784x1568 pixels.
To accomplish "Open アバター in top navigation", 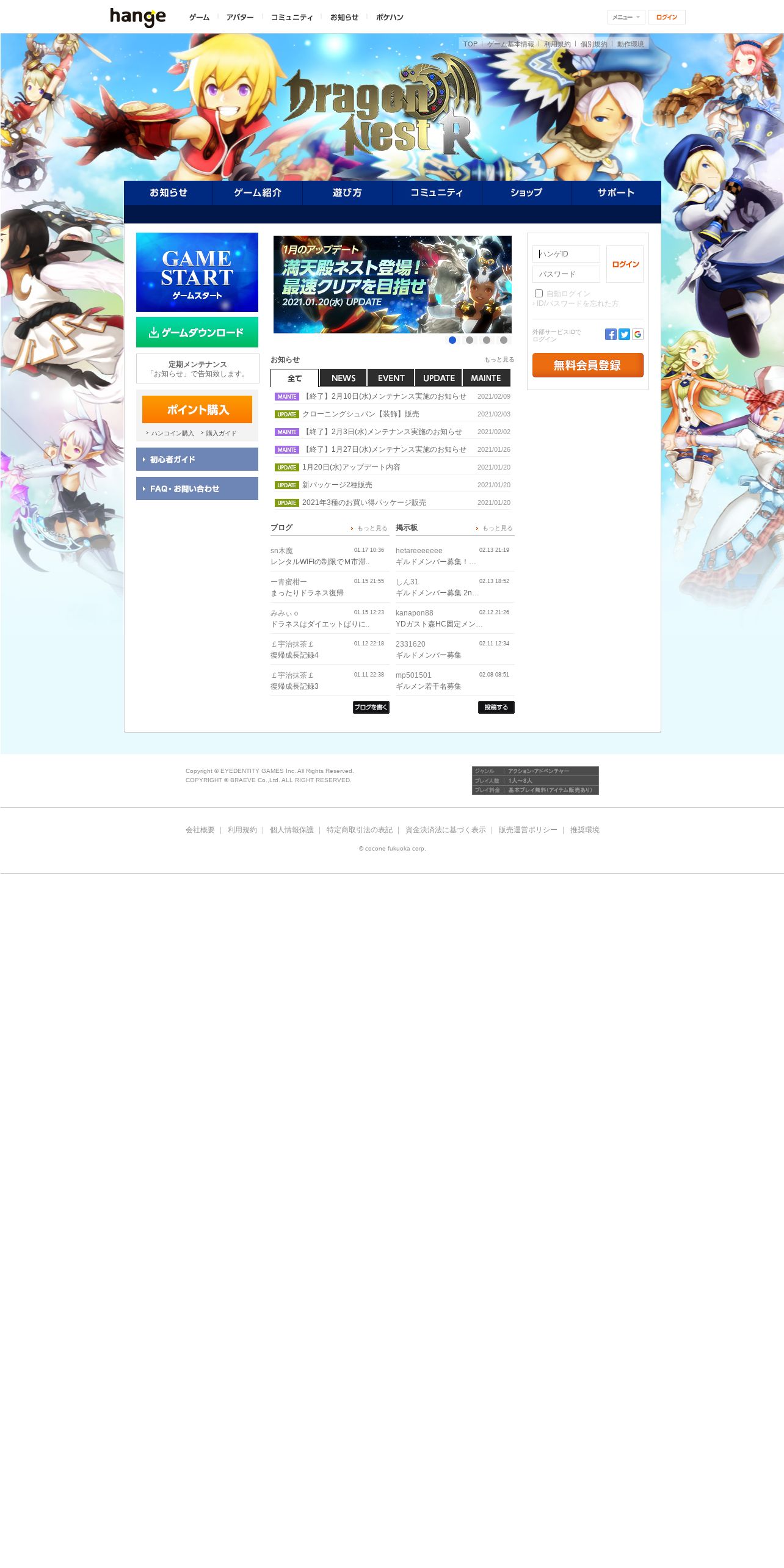I will tap(240, 17).
